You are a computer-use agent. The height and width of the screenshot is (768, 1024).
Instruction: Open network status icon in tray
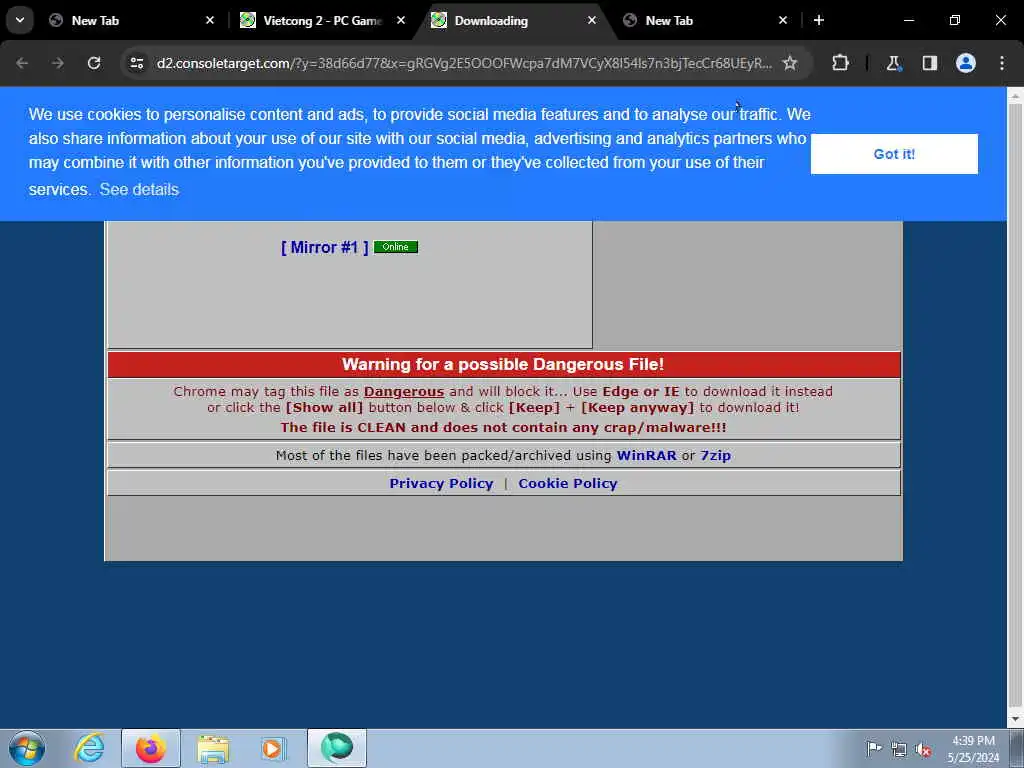pyautogui.click(x=899, y=750)
